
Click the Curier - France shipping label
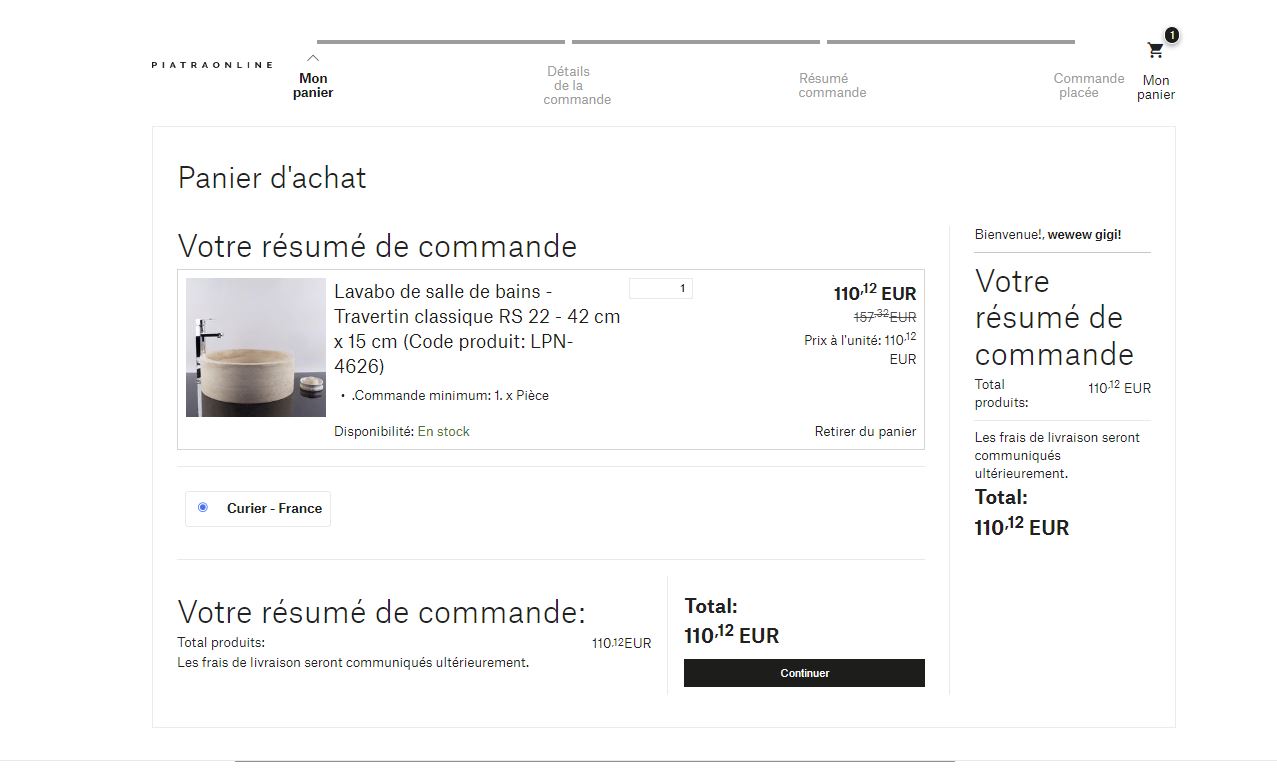pos(274,508)
